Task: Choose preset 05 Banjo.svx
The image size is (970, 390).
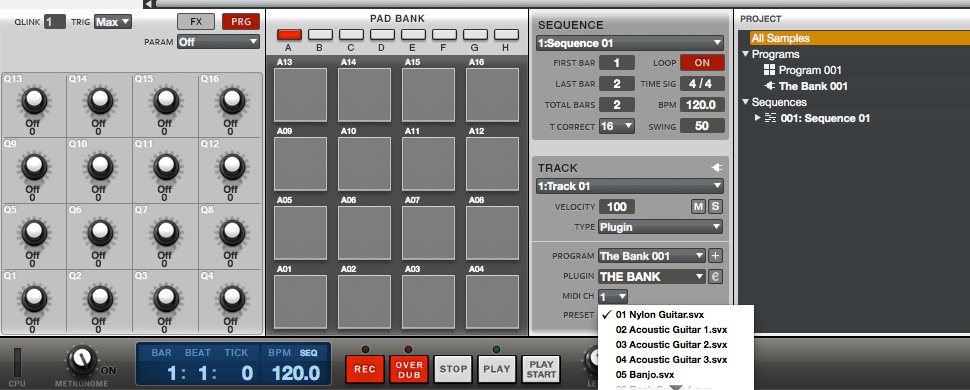Action: click(x=676, y=375)
